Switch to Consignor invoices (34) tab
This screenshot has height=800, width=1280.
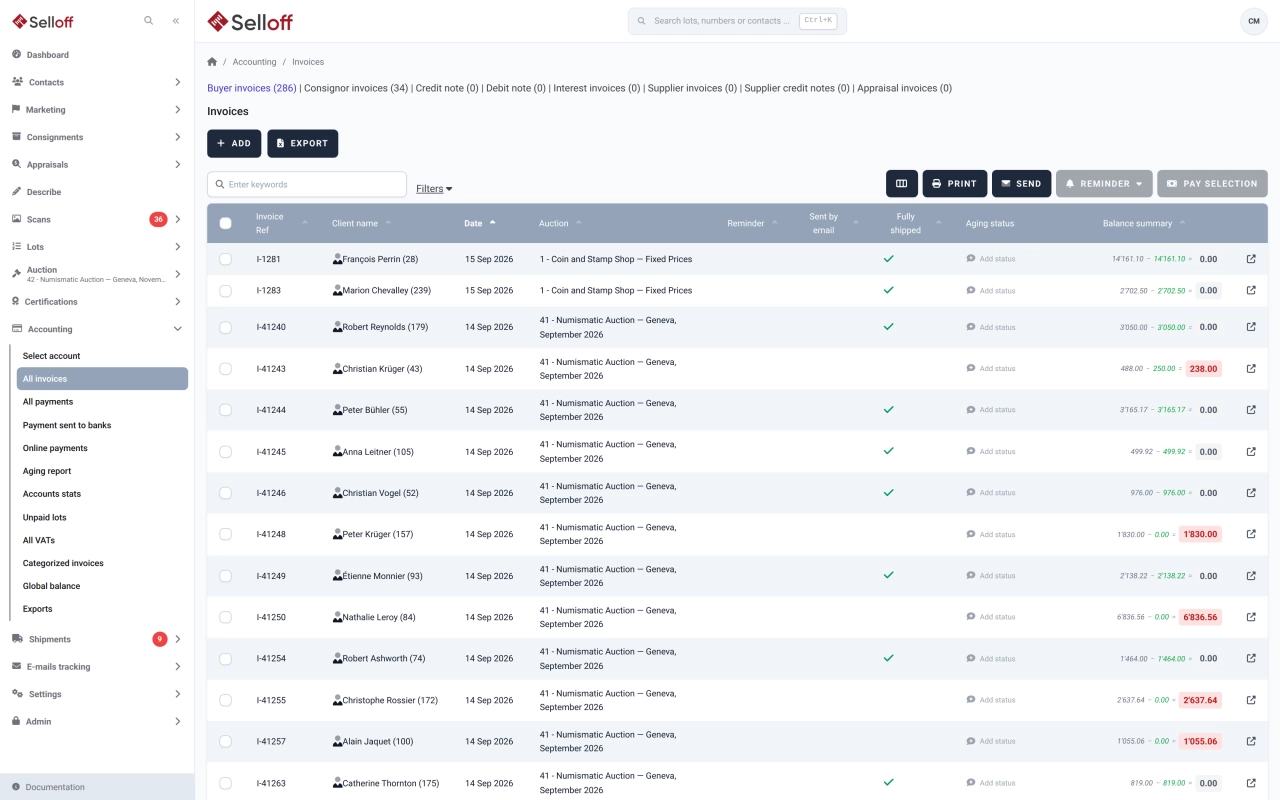356,88
